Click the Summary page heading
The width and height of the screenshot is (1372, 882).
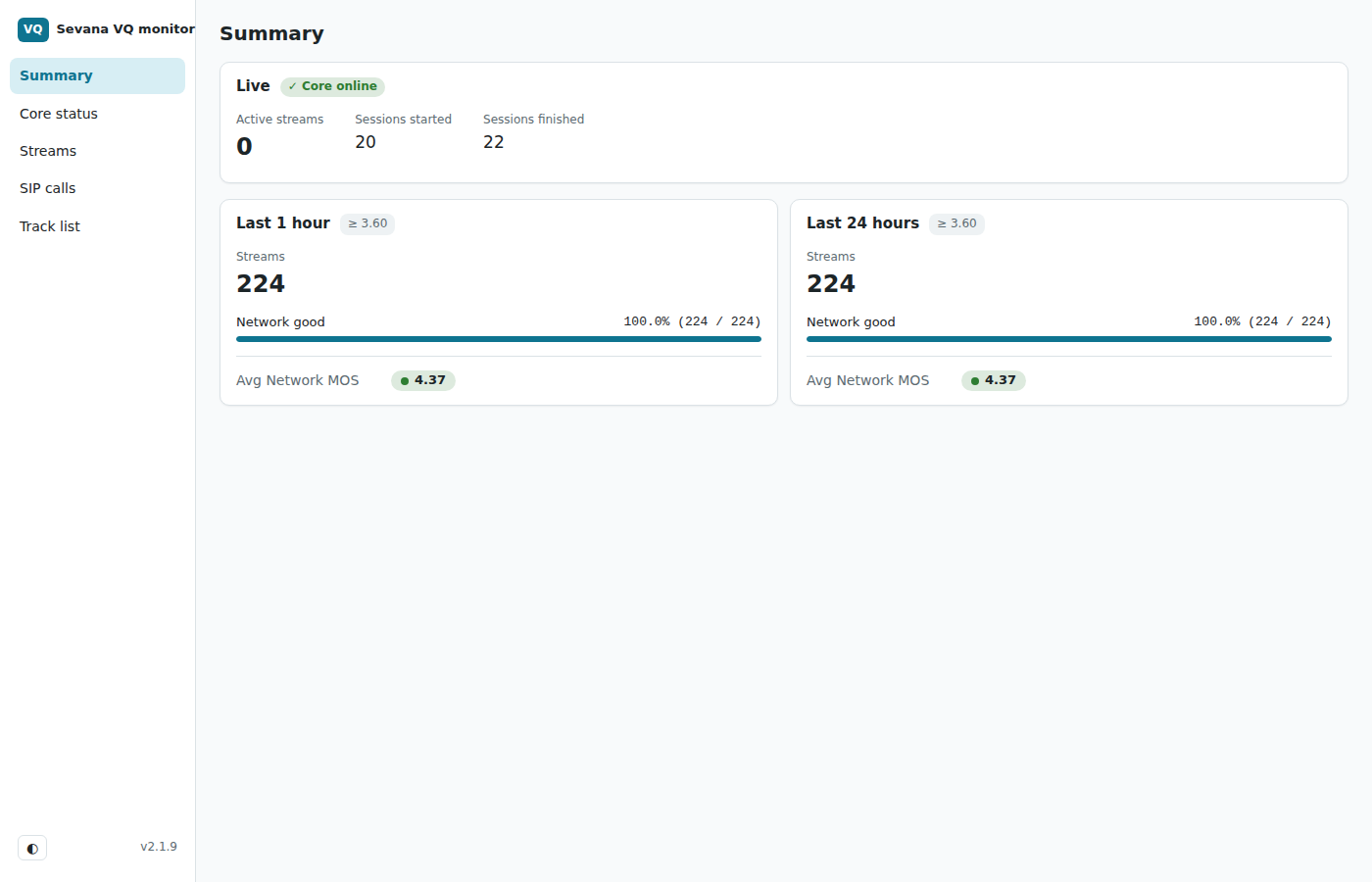pos(271,33)
